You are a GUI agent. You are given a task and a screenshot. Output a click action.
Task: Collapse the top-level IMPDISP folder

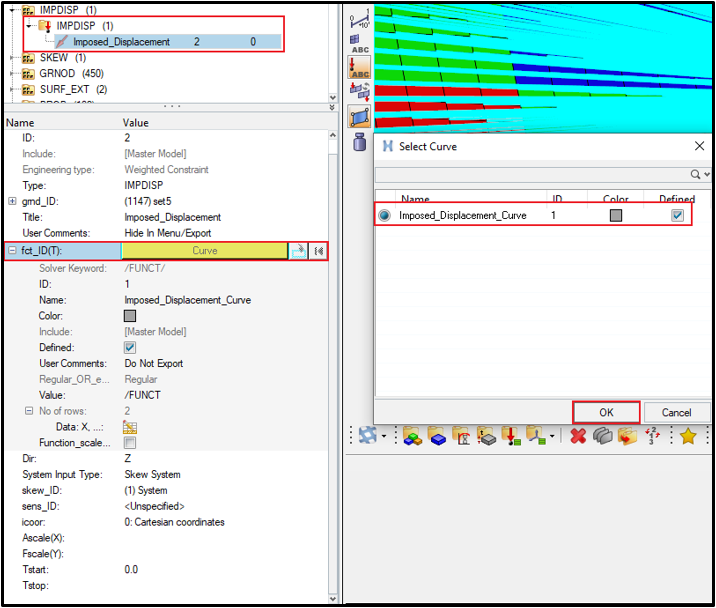[12, 10]
